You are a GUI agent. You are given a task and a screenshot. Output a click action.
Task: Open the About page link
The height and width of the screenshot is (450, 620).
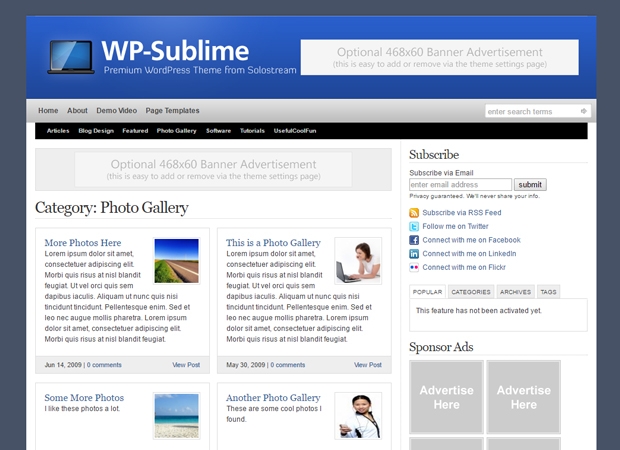(77, 111)
